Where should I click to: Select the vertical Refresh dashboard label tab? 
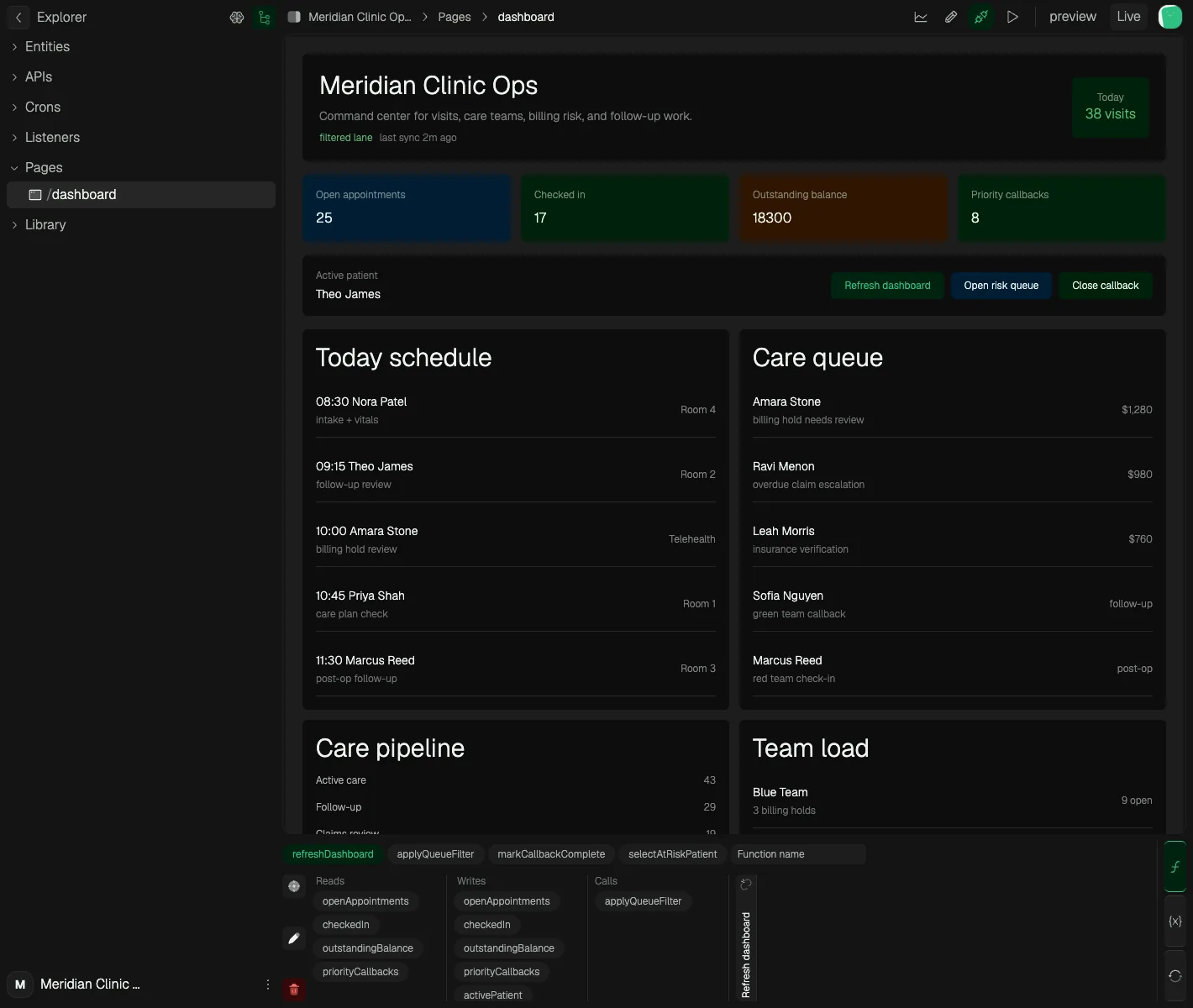pyautogui.click(x=746, y=956)
